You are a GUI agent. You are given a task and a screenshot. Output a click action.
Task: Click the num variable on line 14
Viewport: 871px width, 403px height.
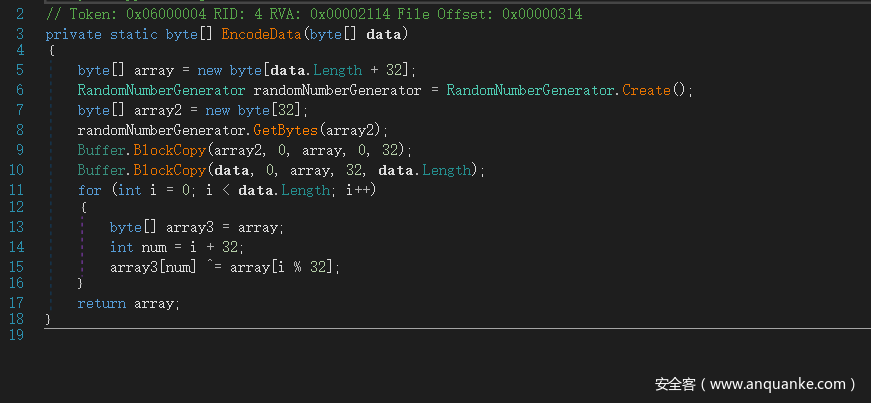tap(150, 247)
